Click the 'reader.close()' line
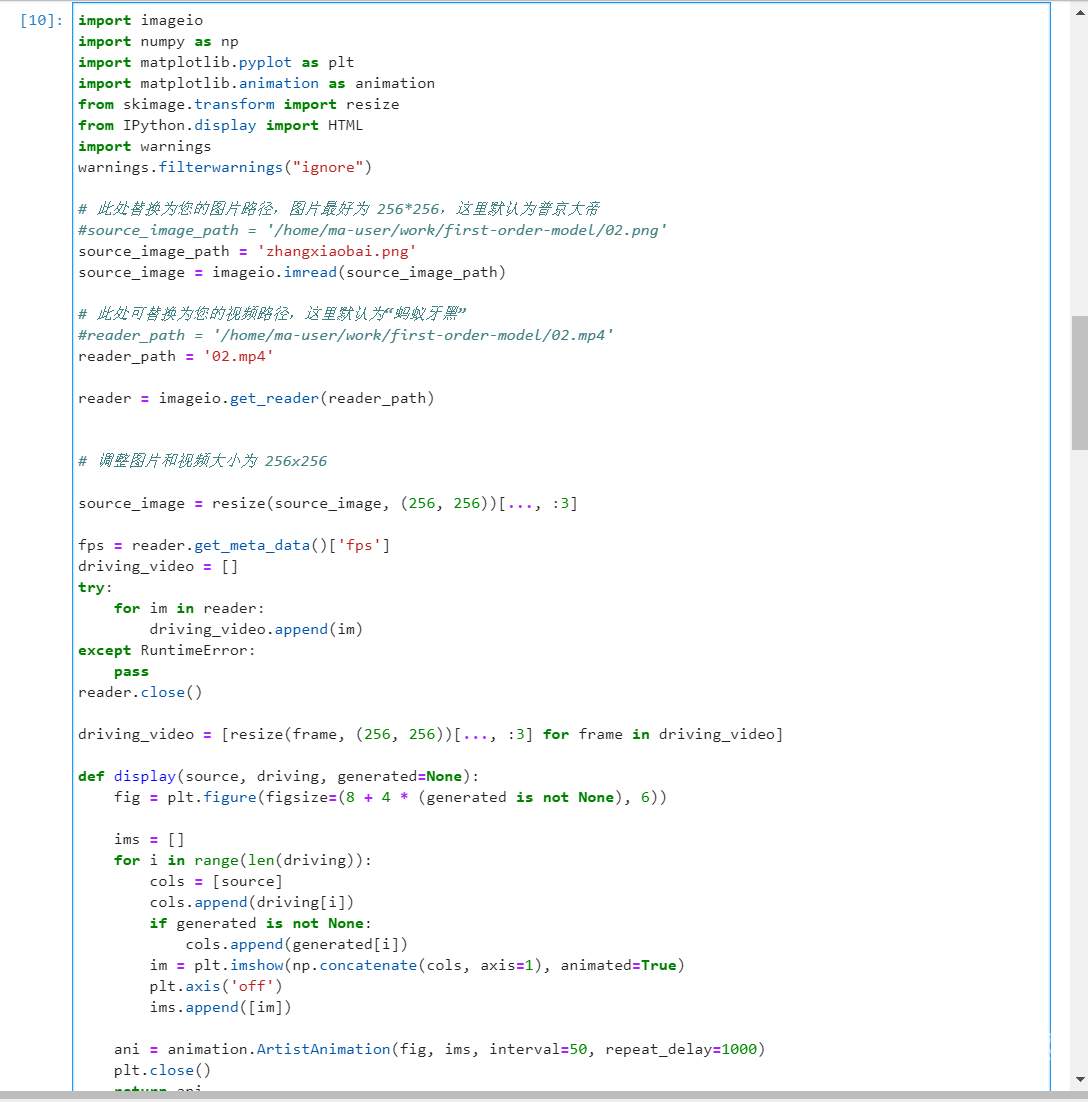 point(140,692)
